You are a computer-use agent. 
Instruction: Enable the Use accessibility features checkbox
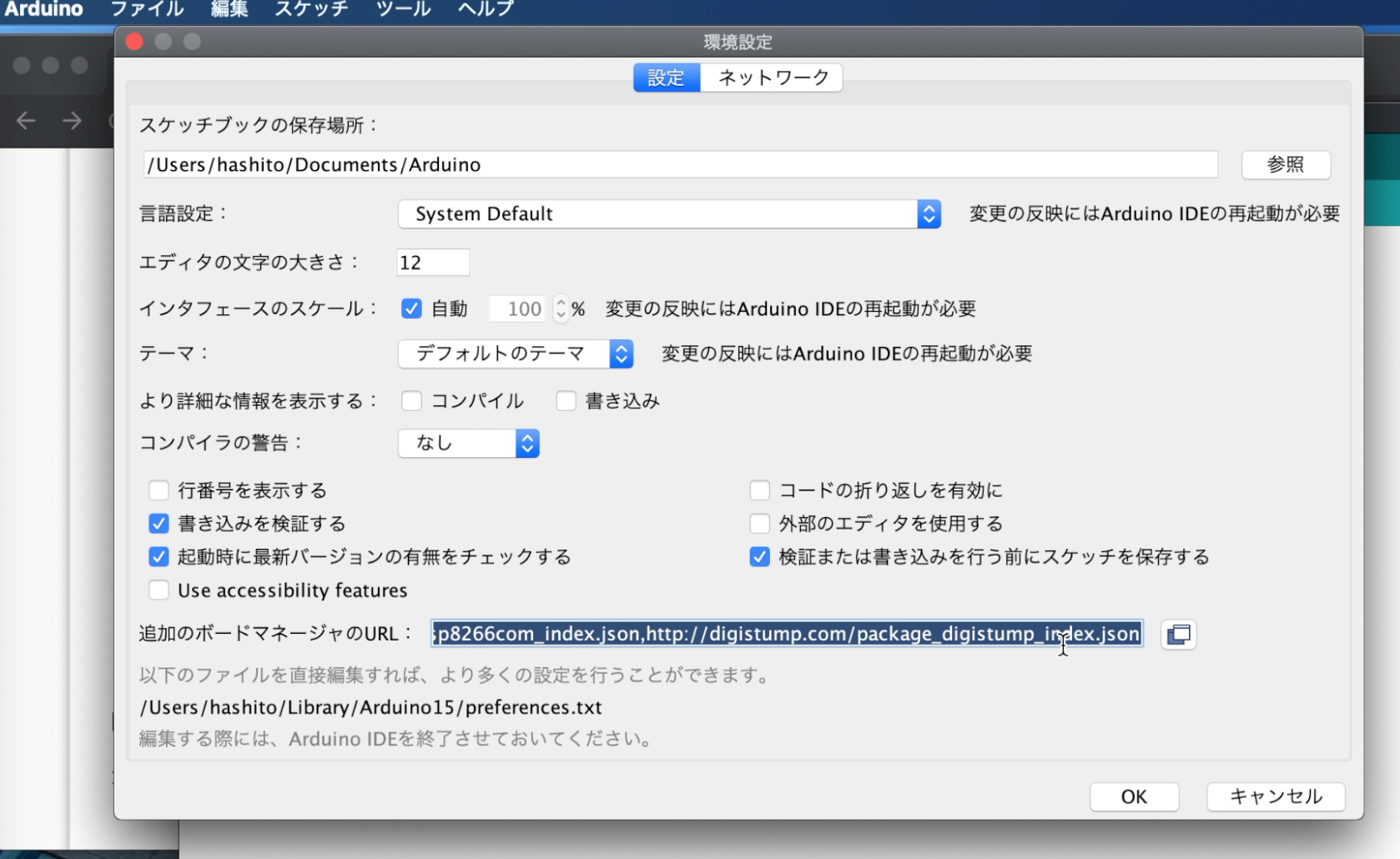(x=159, y=590)
